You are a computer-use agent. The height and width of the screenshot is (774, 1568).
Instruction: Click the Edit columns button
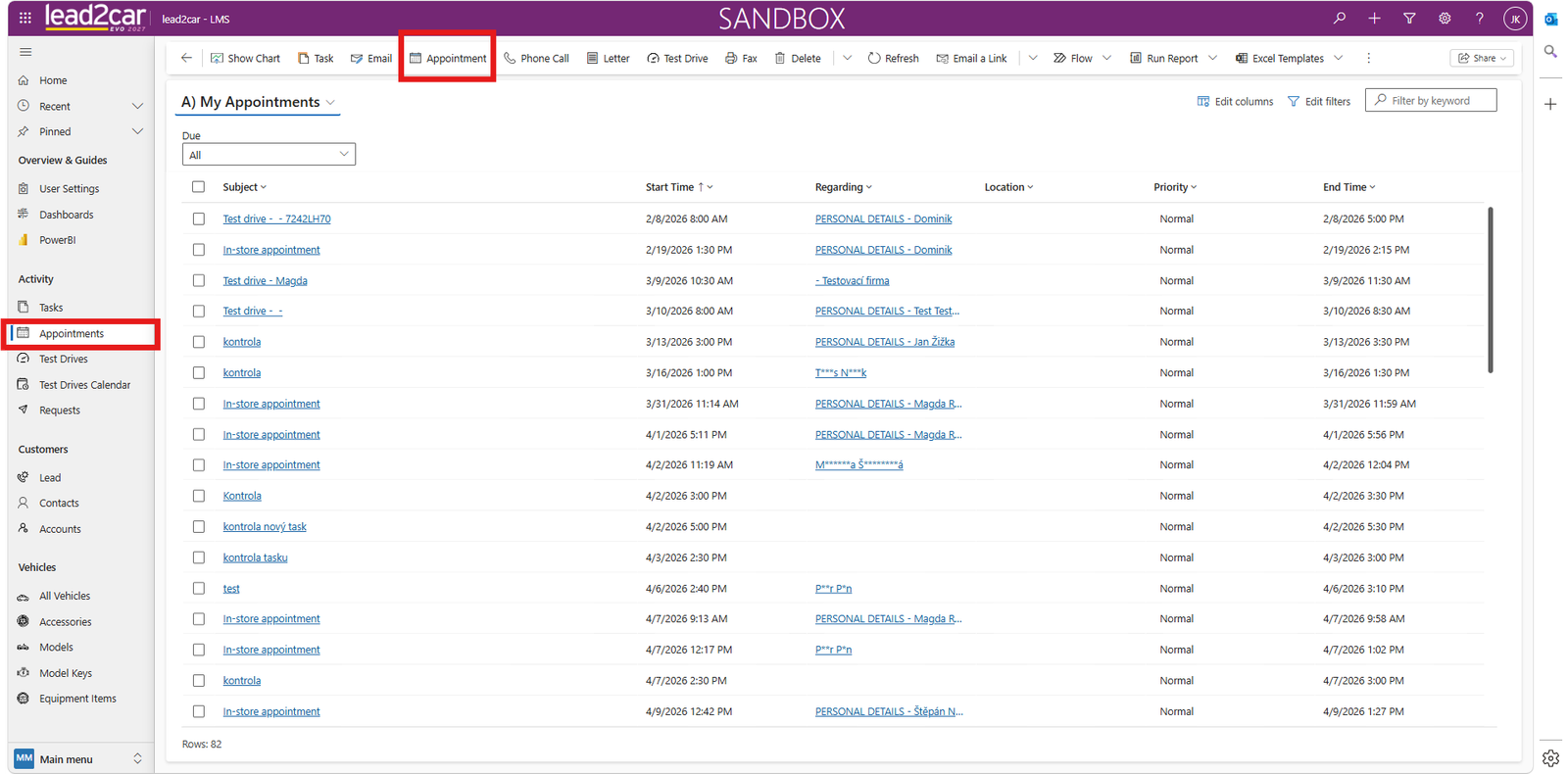coord(1235,101)
